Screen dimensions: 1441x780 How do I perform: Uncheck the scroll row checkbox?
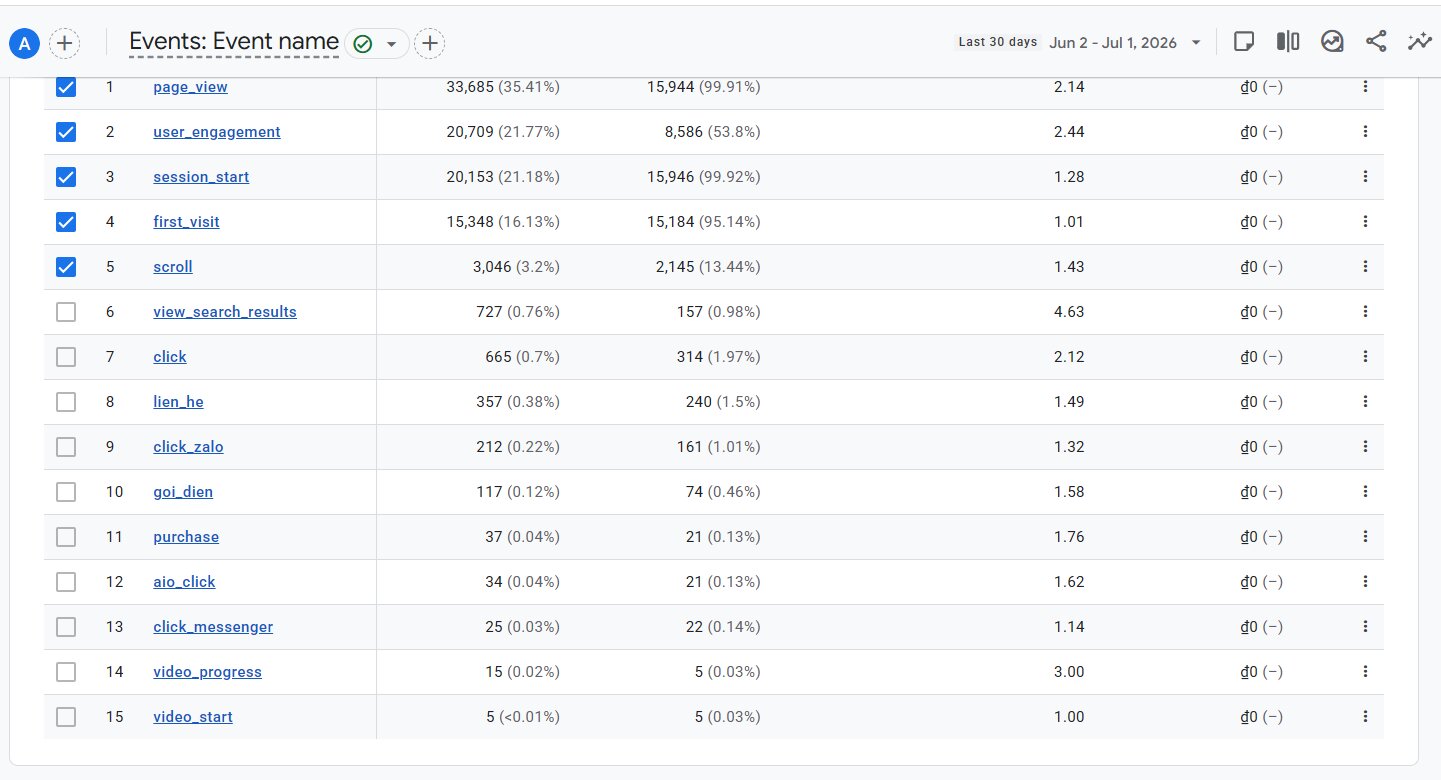point(66,267)
